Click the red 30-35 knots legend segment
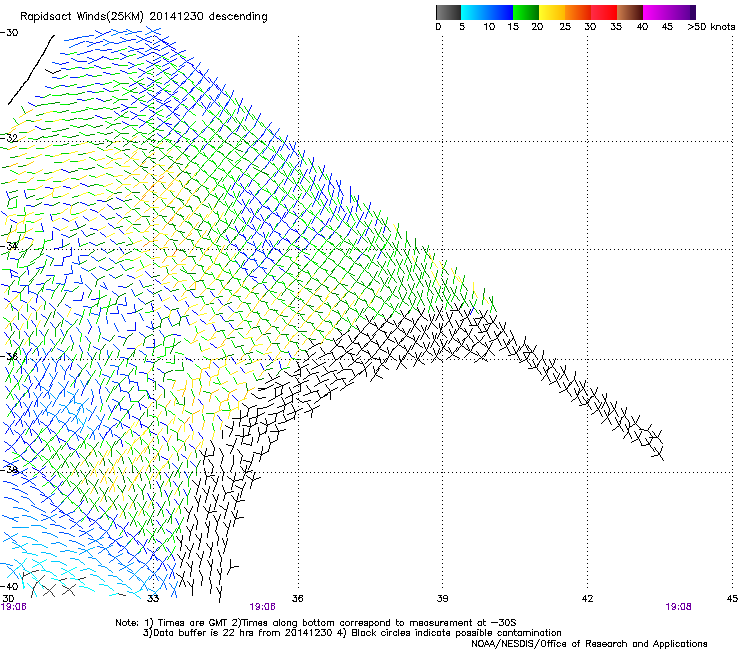Viewport: 740px width, 650px height. pos(604,12)
